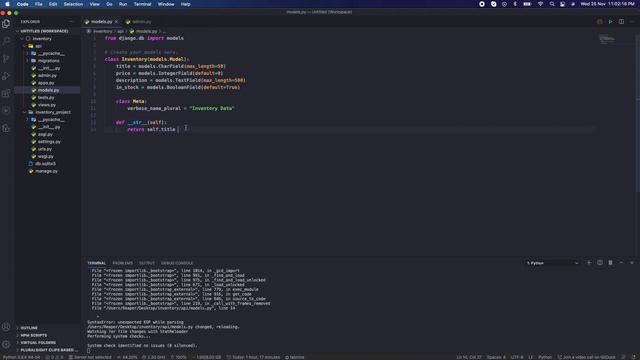Collapse the inventory_project folder
Viewport: 640px width, 360px height.
(53, 112)
